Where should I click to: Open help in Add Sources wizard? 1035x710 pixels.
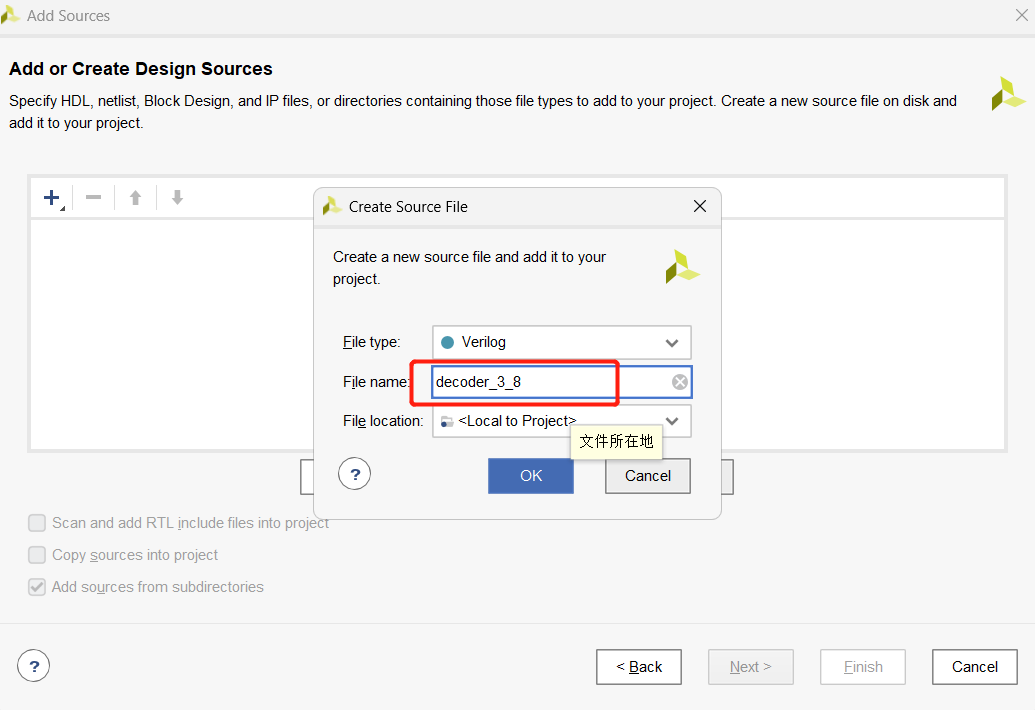coord(34,666)
